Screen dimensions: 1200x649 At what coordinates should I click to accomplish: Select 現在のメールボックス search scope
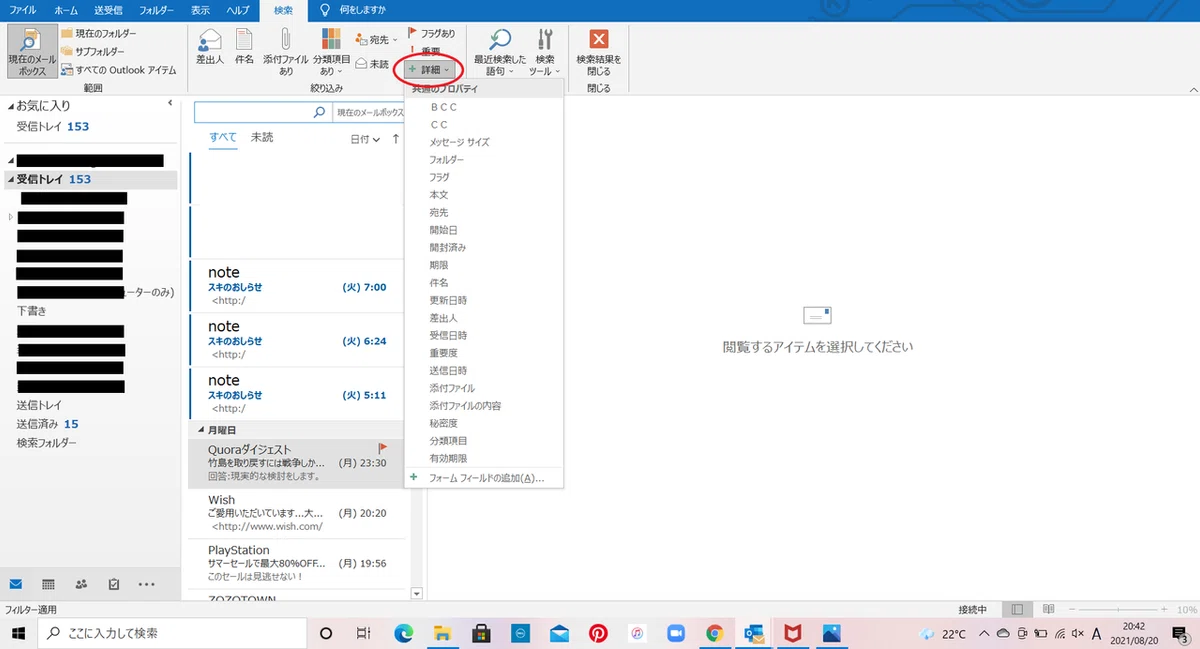pyautogui.click(x=31, y=52)
